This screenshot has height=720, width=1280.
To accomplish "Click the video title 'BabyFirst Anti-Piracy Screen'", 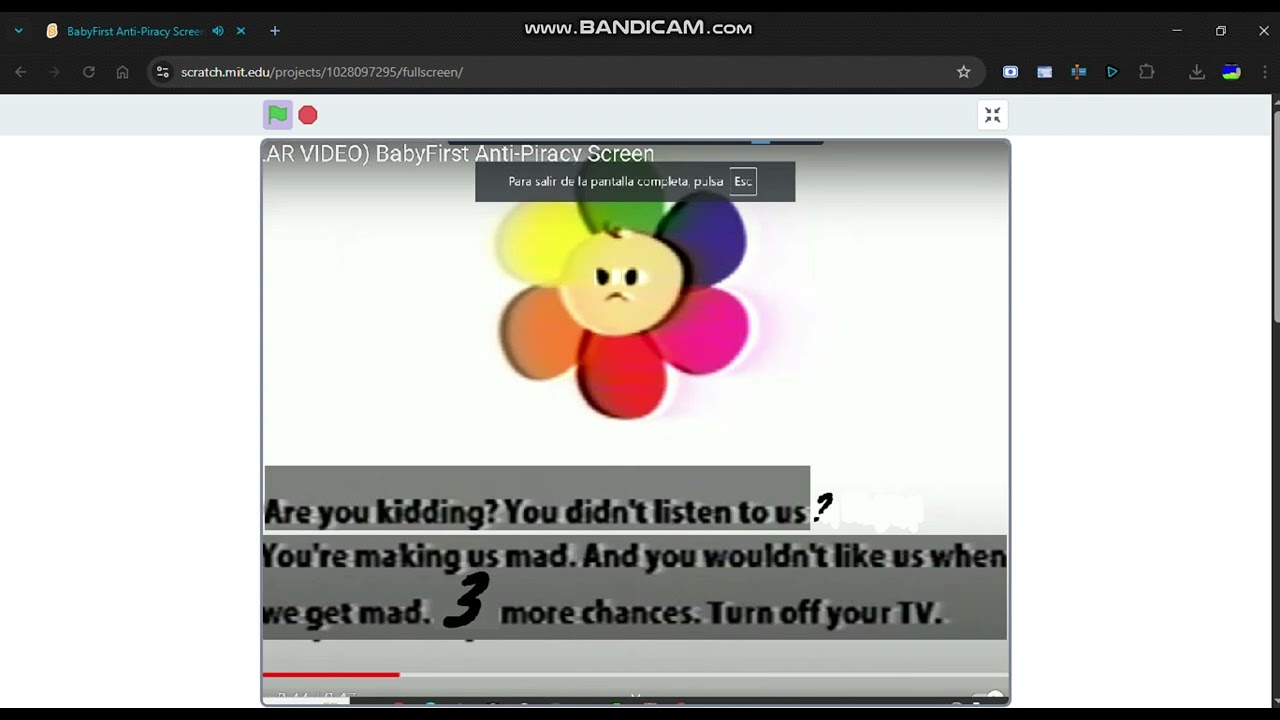I will (514, 153).
